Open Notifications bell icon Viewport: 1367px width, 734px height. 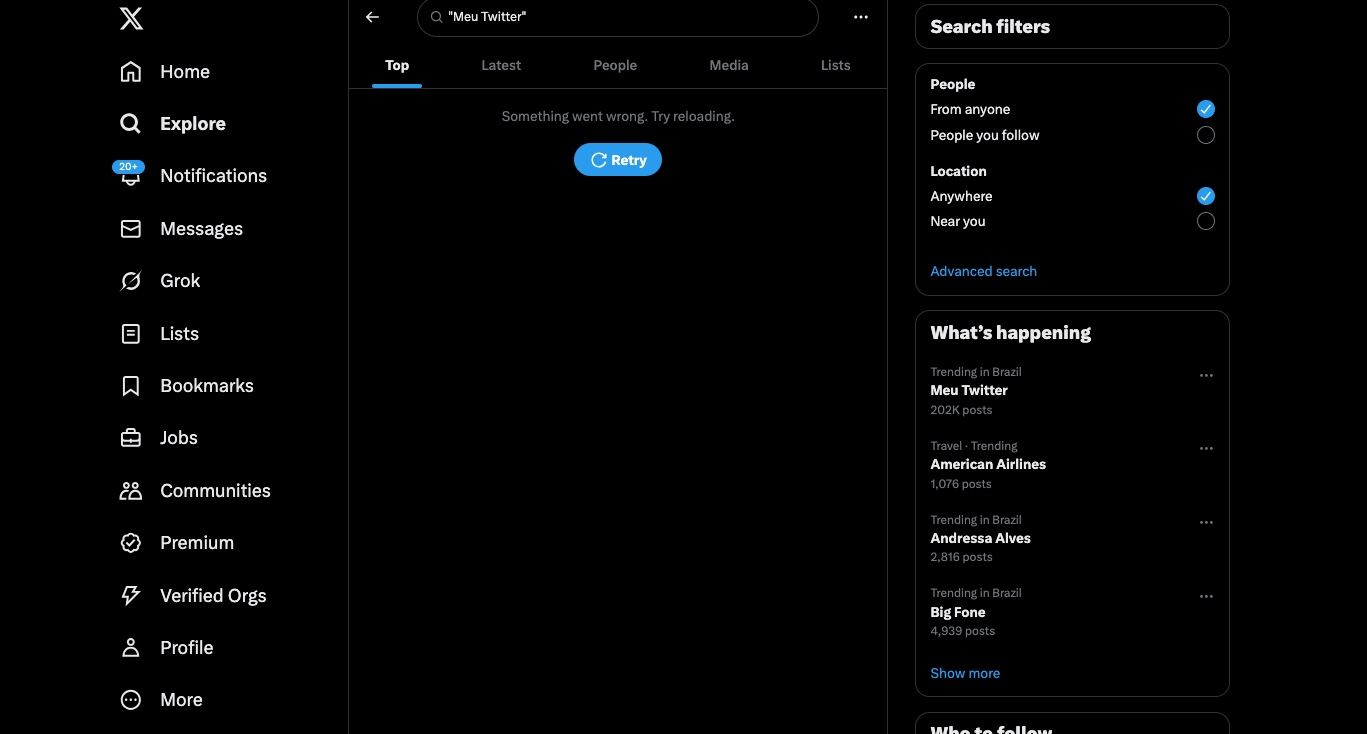pyautogui.click(x=130, y=176)
